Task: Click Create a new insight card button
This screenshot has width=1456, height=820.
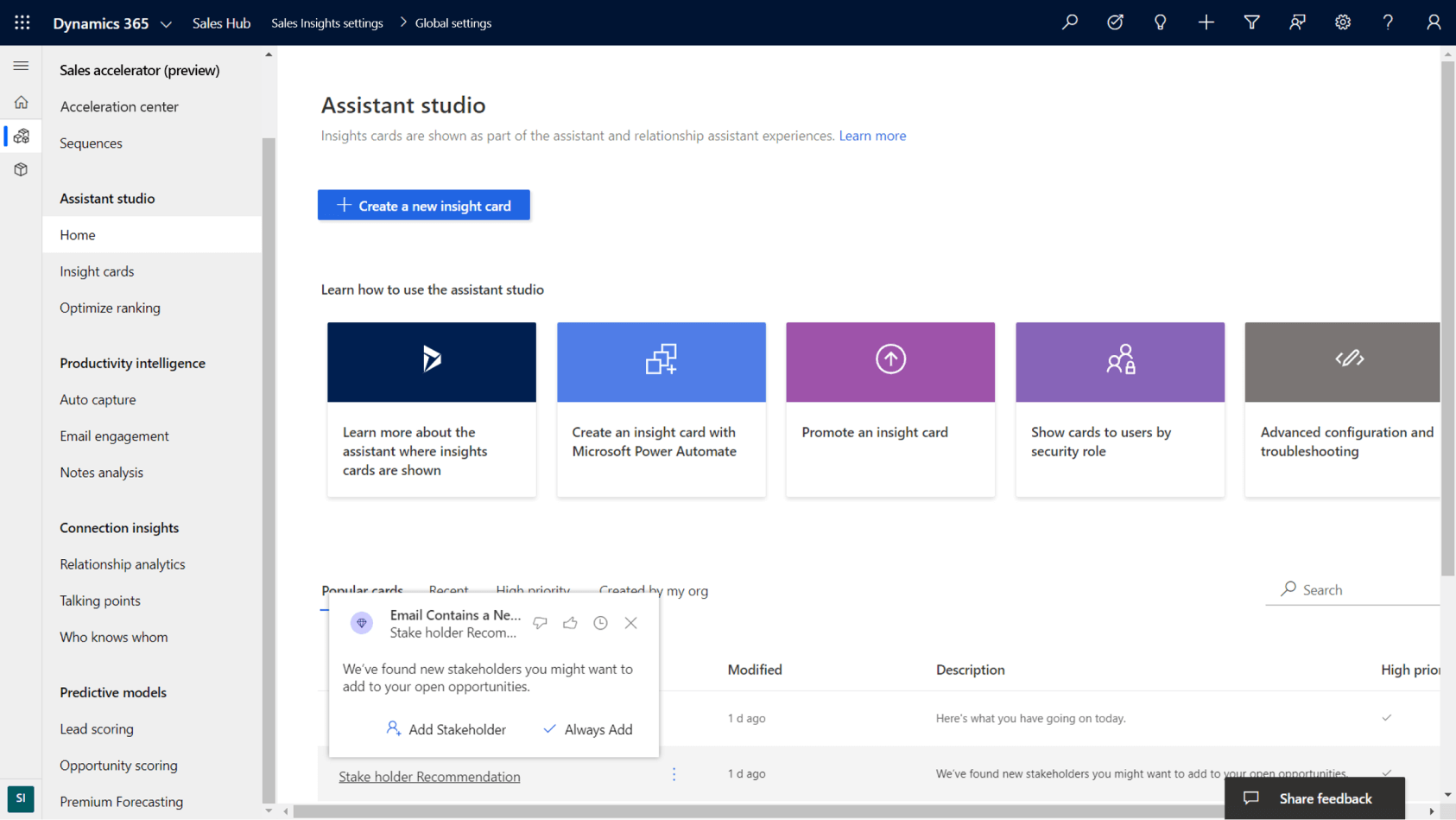Action: click(423, 206)
